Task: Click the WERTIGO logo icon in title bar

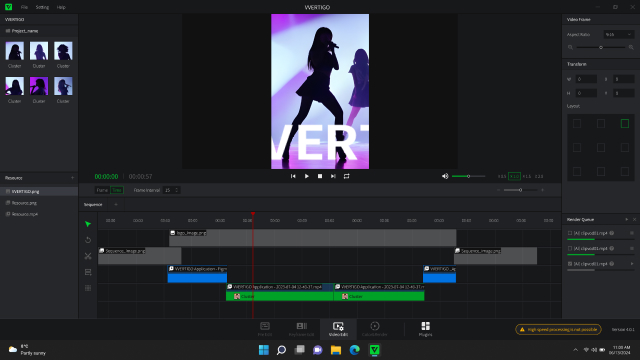Action: click(8, 7)
